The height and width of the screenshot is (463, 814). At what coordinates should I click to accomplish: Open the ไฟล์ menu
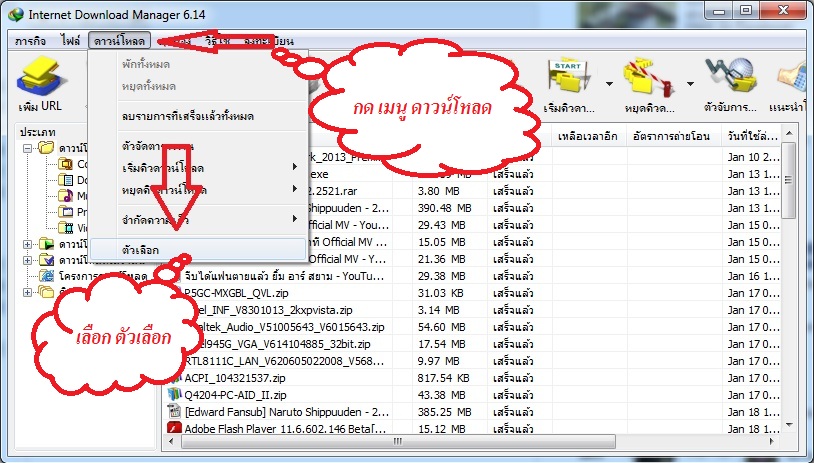70,40
